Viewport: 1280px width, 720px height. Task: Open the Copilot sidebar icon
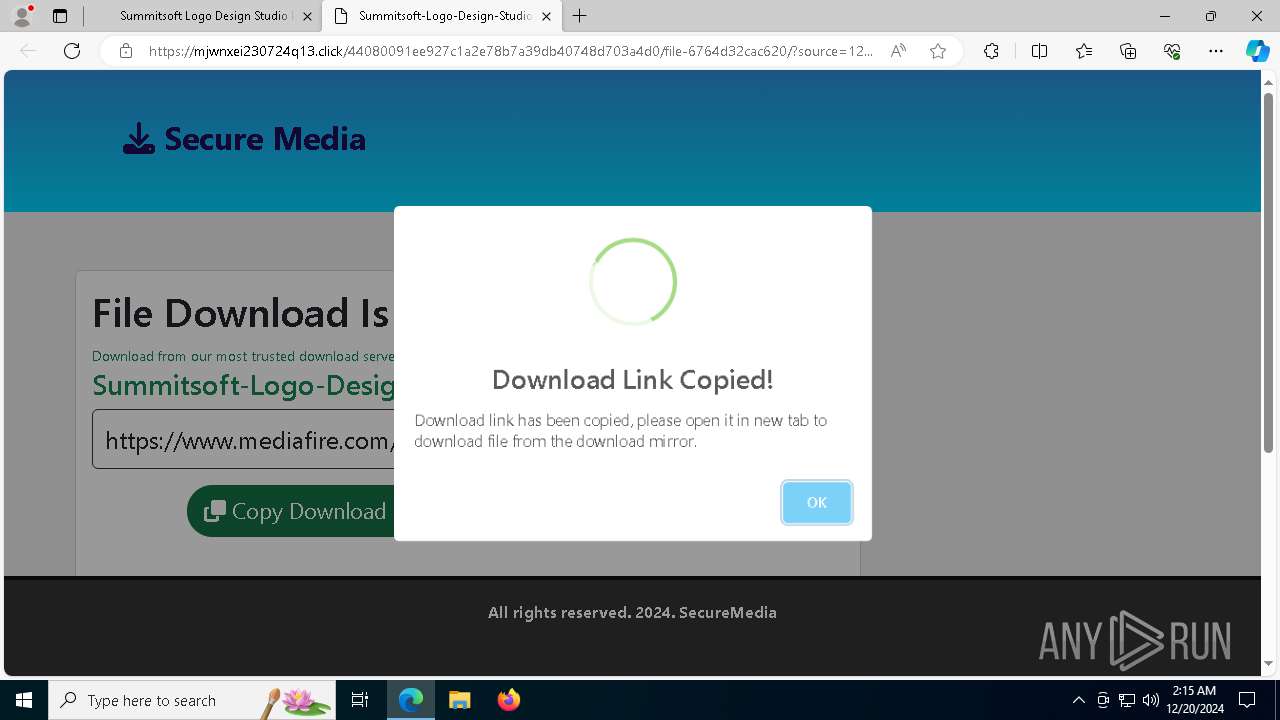1257,51
